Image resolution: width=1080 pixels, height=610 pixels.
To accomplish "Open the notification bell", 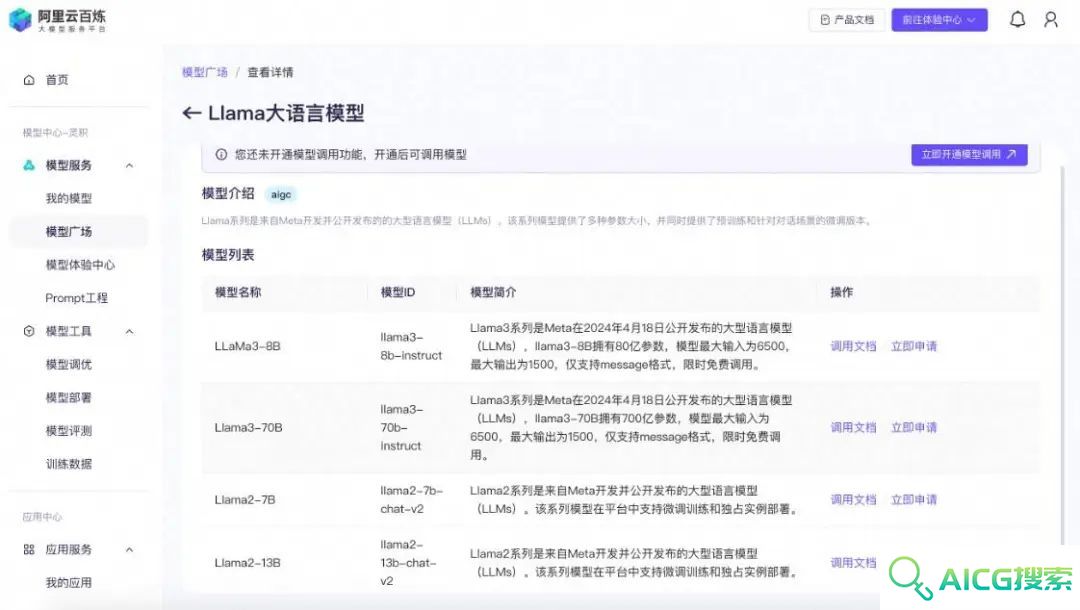I will (1017, 19).
